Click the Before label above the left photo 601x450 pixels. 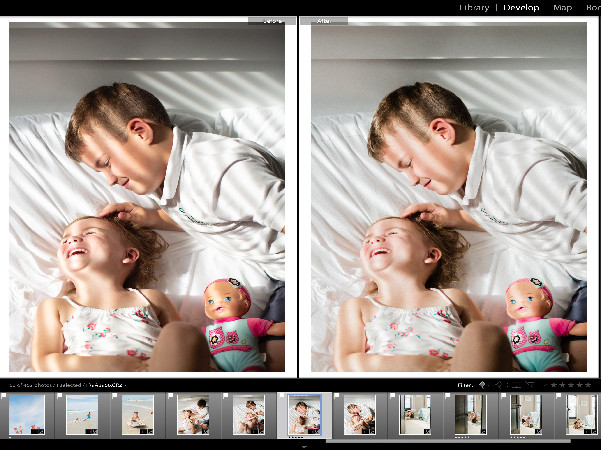pyautogui.click(x=270, y=20)
